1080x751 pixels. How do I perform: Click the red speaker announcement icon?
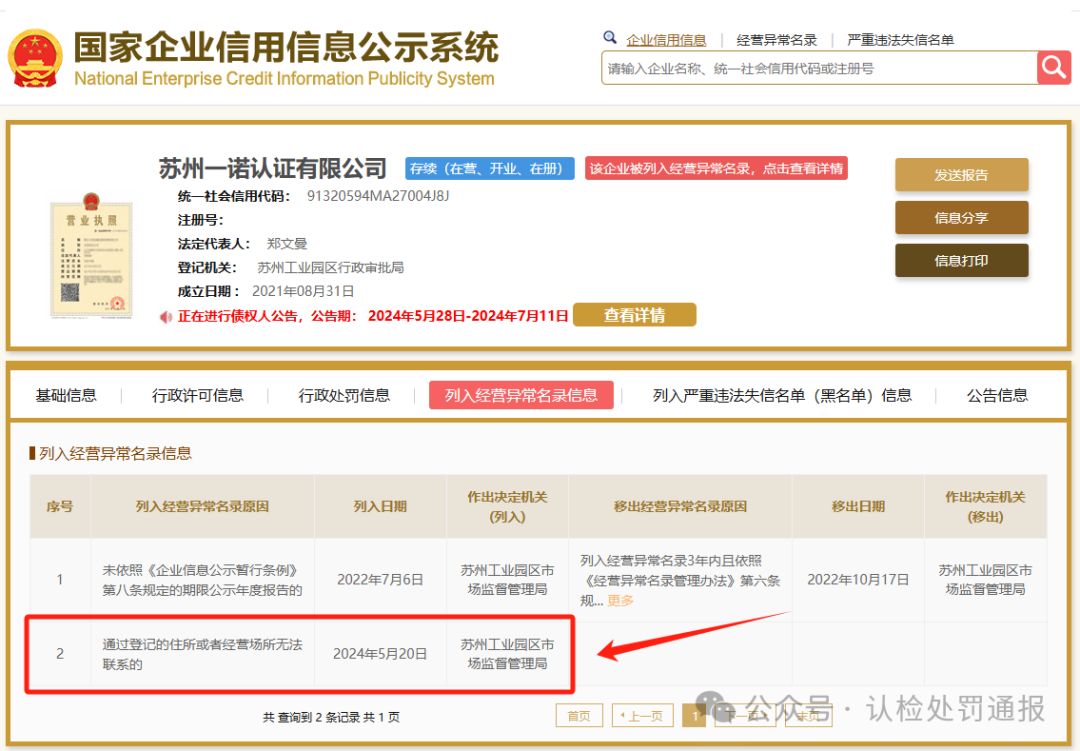(166, 317)
